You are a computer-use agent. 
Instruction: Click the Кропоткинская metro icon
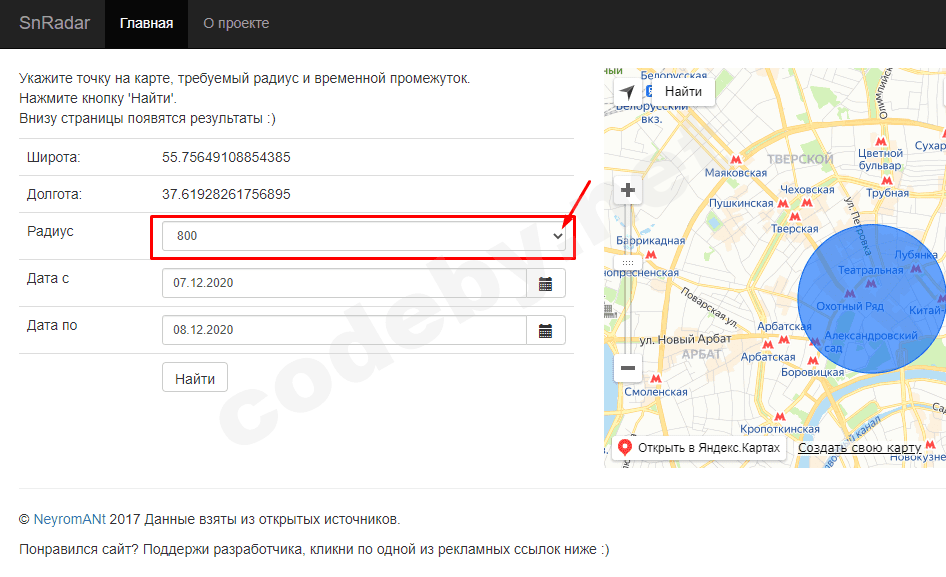779,416
